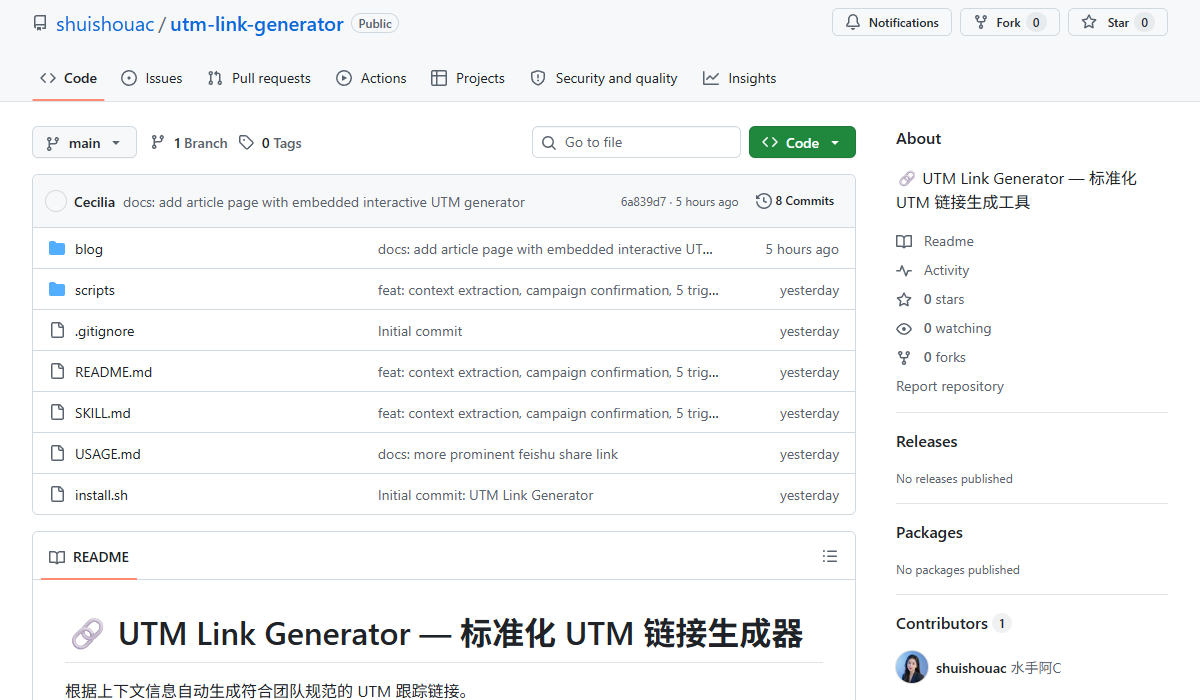The width and height of the screenshot is (1200, 700).
Task: Open the 8 Commits link
Action: point(795,201)
